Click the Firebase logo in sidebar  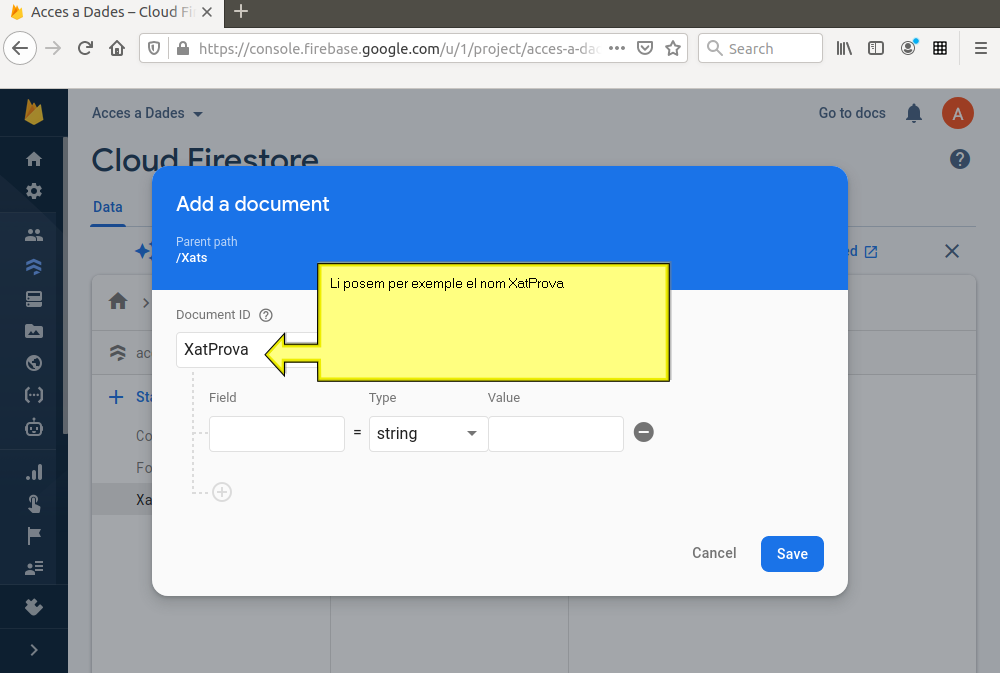point(34,112)
